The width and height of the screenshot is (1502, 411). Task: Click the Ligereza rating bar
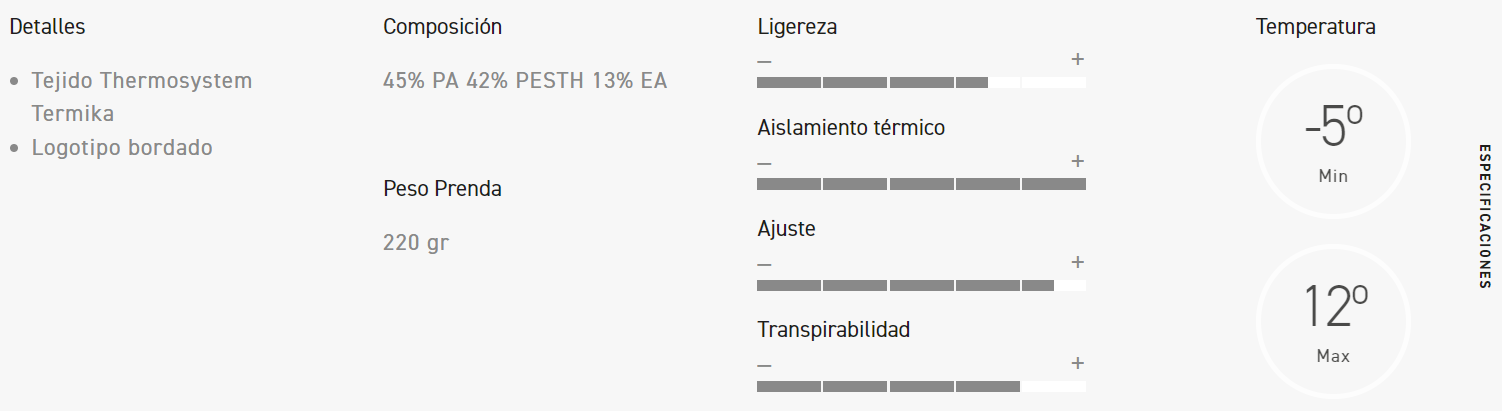[921, 83]
